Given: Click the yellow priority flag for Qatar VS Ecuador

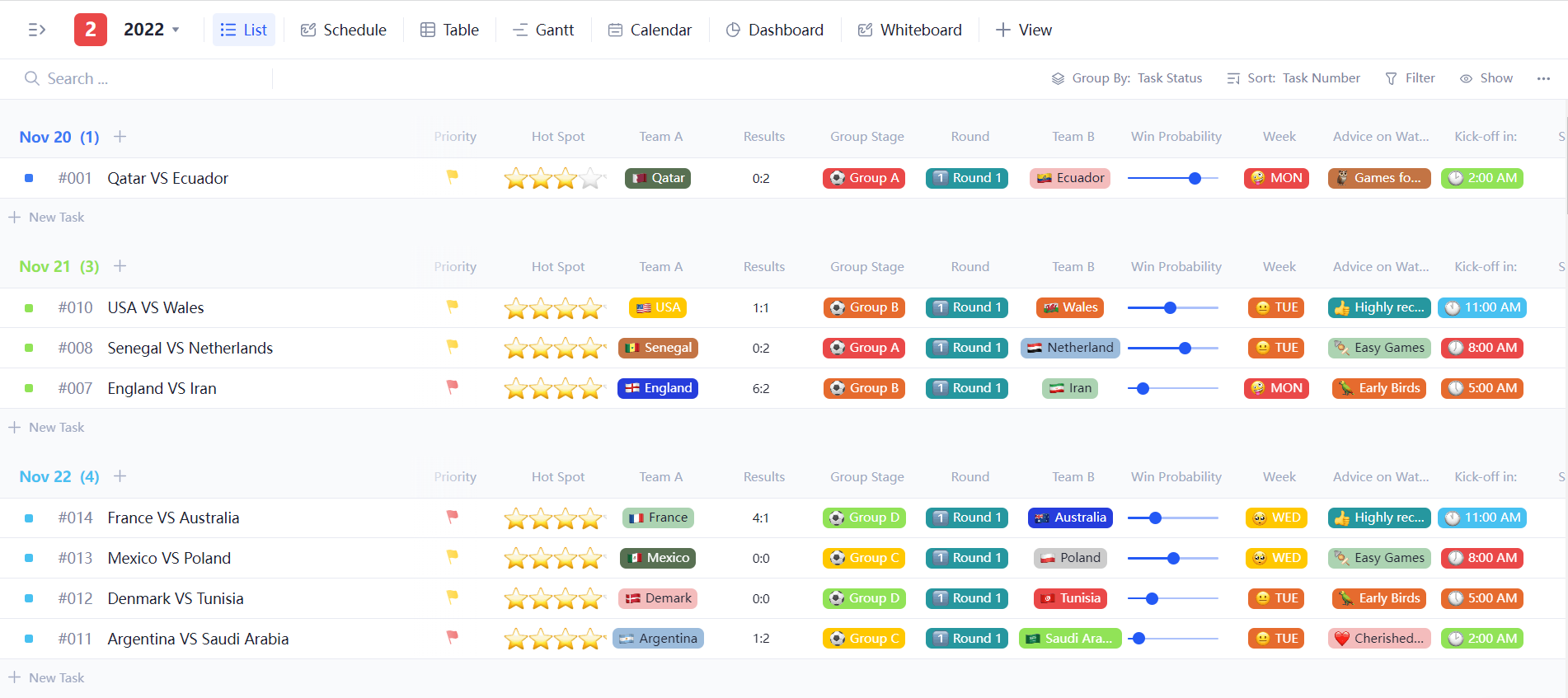Looking at the screenshot, I should point(452,176).
